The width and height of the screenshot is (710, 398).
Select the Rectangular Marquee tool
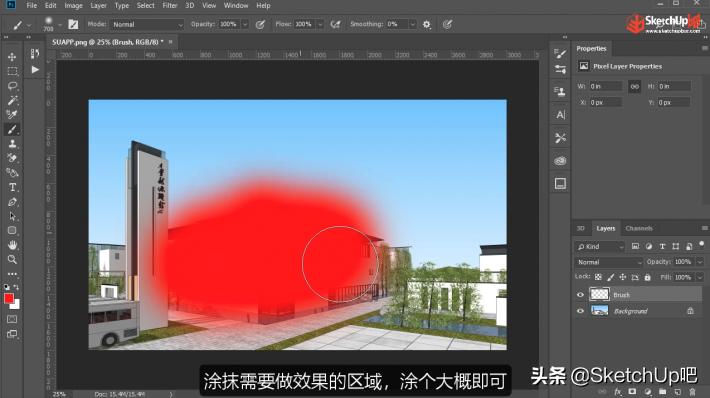click(12, 72)
